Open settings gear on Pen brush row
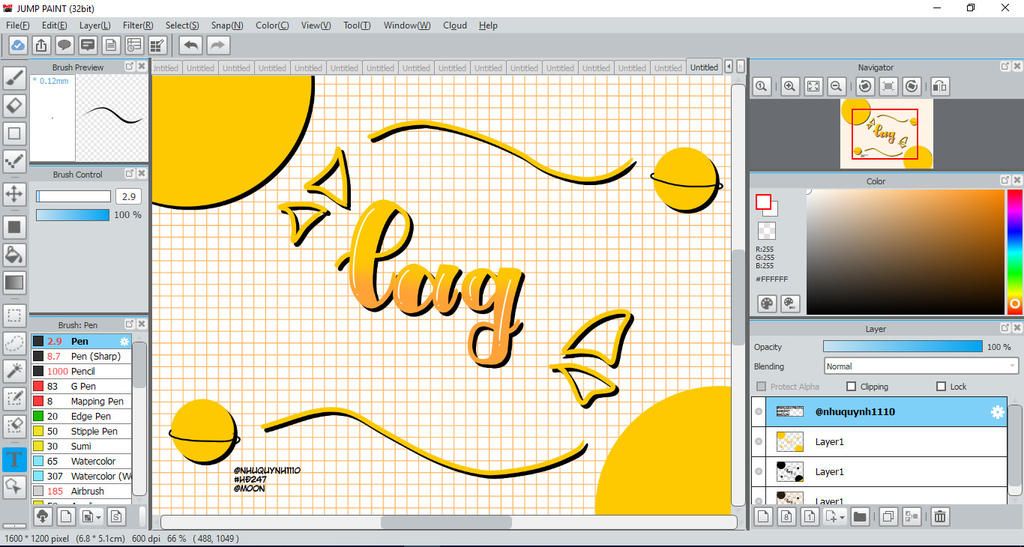 [124, 341]
